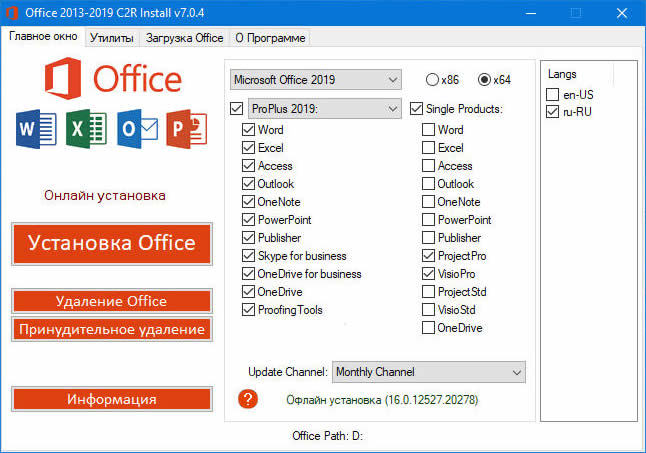Image resolution: width=646 pixels, height=453 pixels.
Task: Click the Outlook icon in the logo area
Action: click(x=135, y=128)
